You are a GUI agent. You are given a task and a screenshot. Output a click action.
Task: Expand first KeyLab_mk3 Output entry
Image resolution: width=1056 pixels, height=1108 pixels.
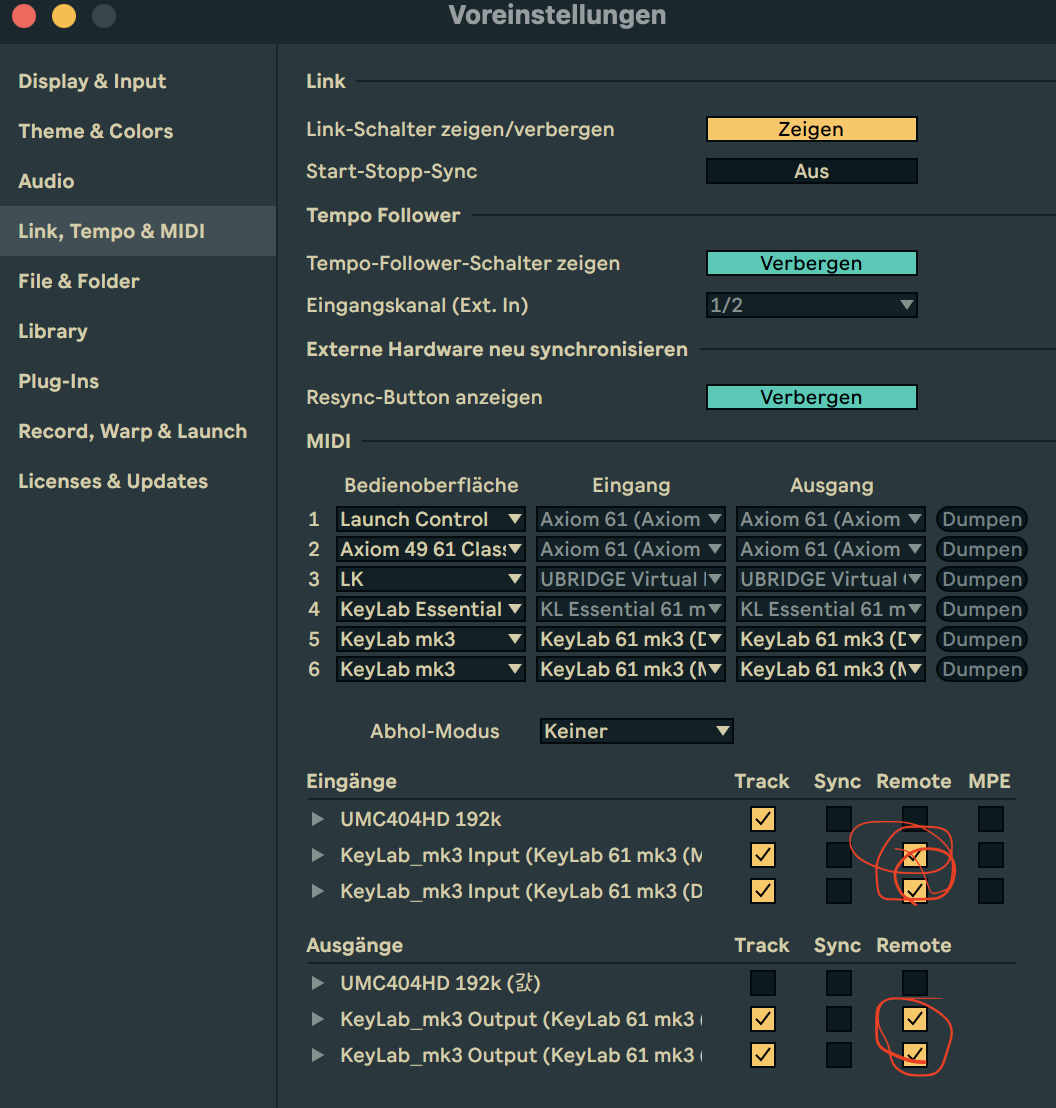pyautogui.click(x=317, y=1019)
